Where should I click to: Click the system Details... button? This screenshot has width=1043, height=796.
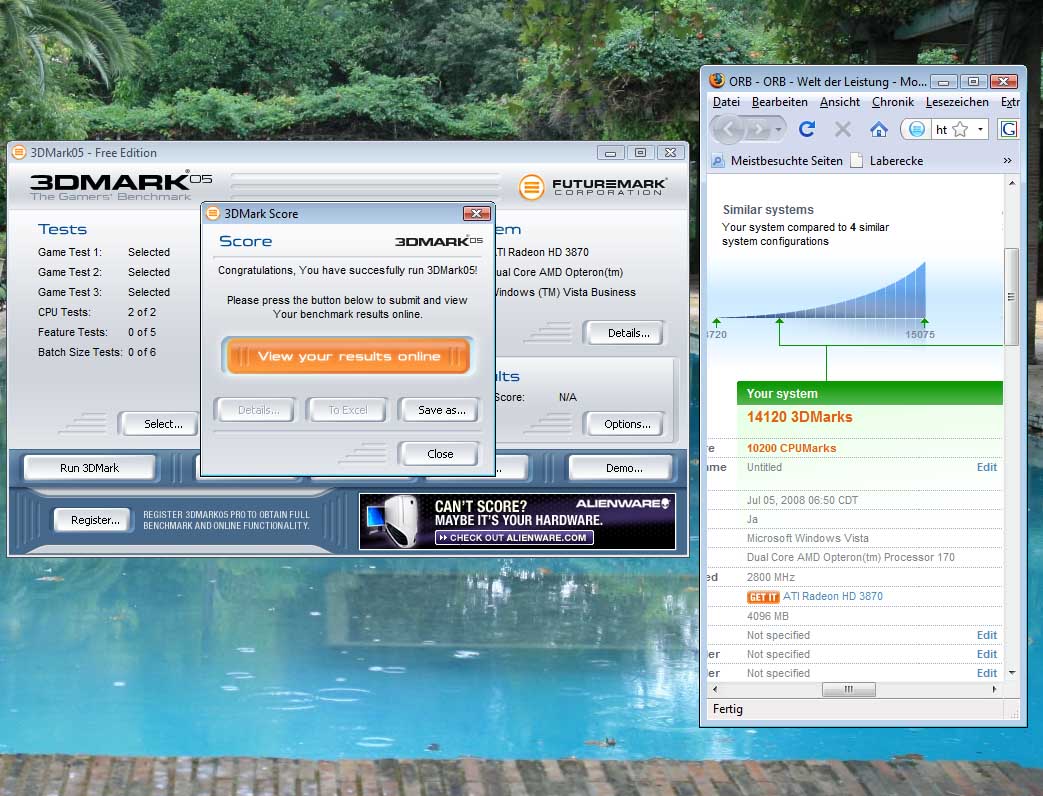click(625, 332)
